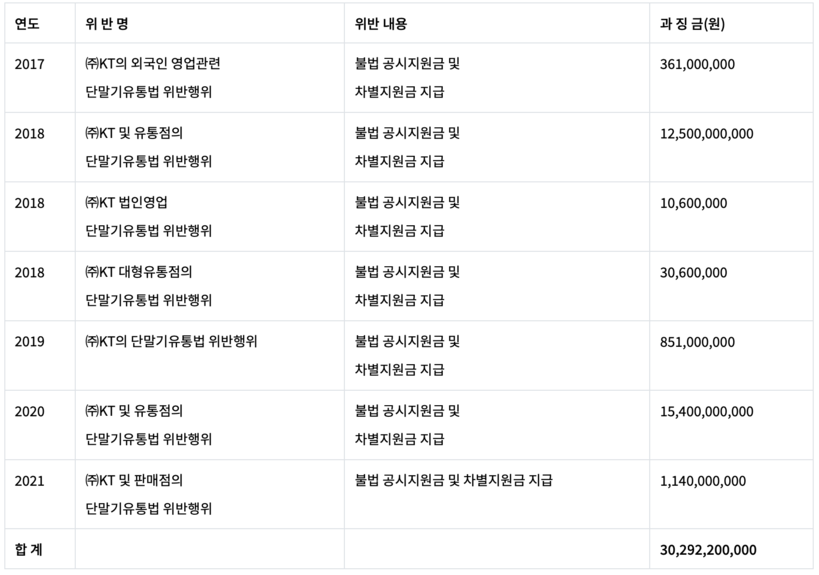Screen dimensions: 819x575
Task: Click the 2021 year cell
Action: 30,481
